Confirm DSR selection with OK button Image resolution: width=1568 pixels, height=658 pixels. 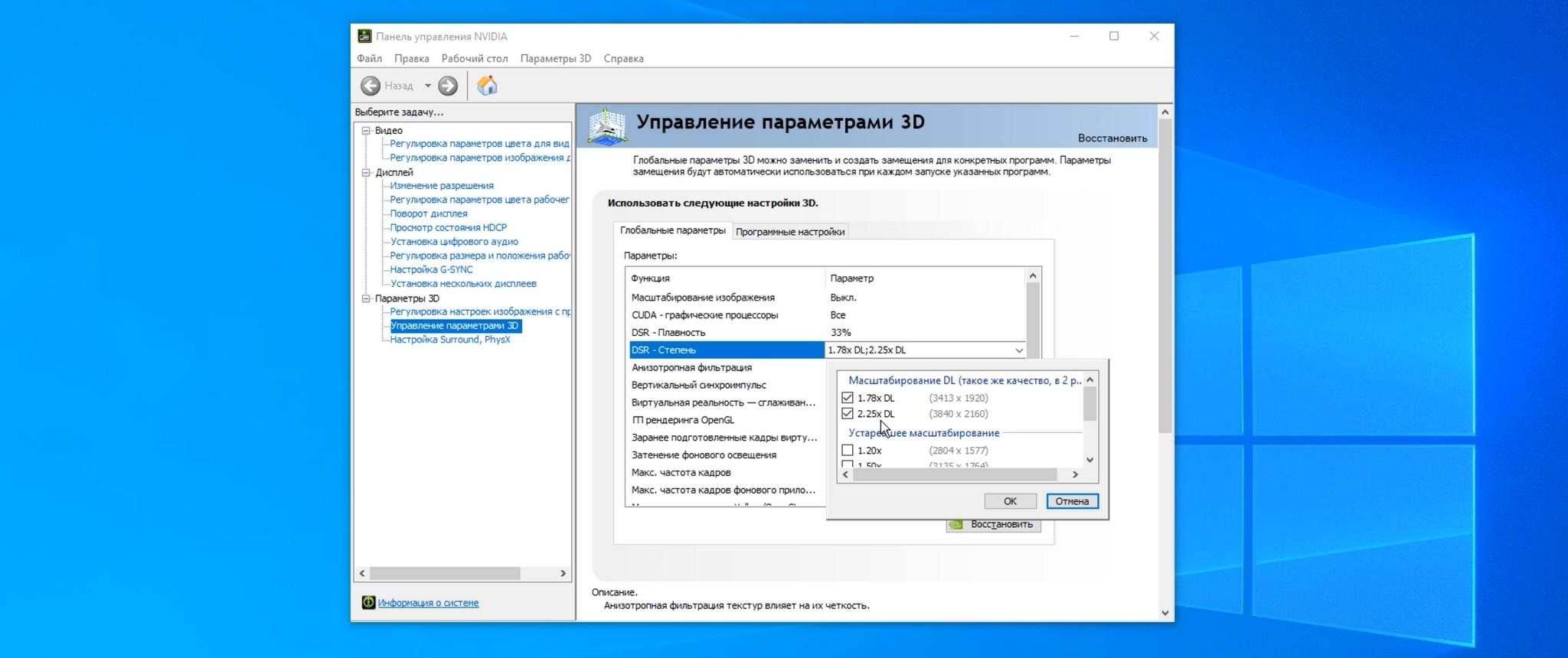pos(1010,501)
